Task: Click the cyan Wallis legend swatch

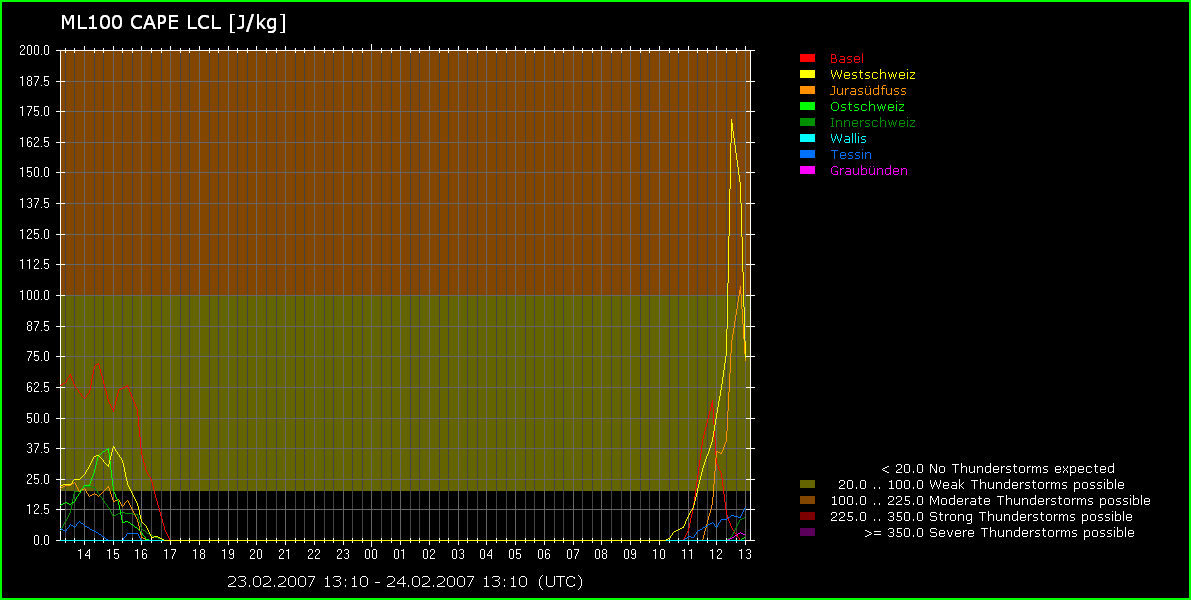Action: pos(808,139)
